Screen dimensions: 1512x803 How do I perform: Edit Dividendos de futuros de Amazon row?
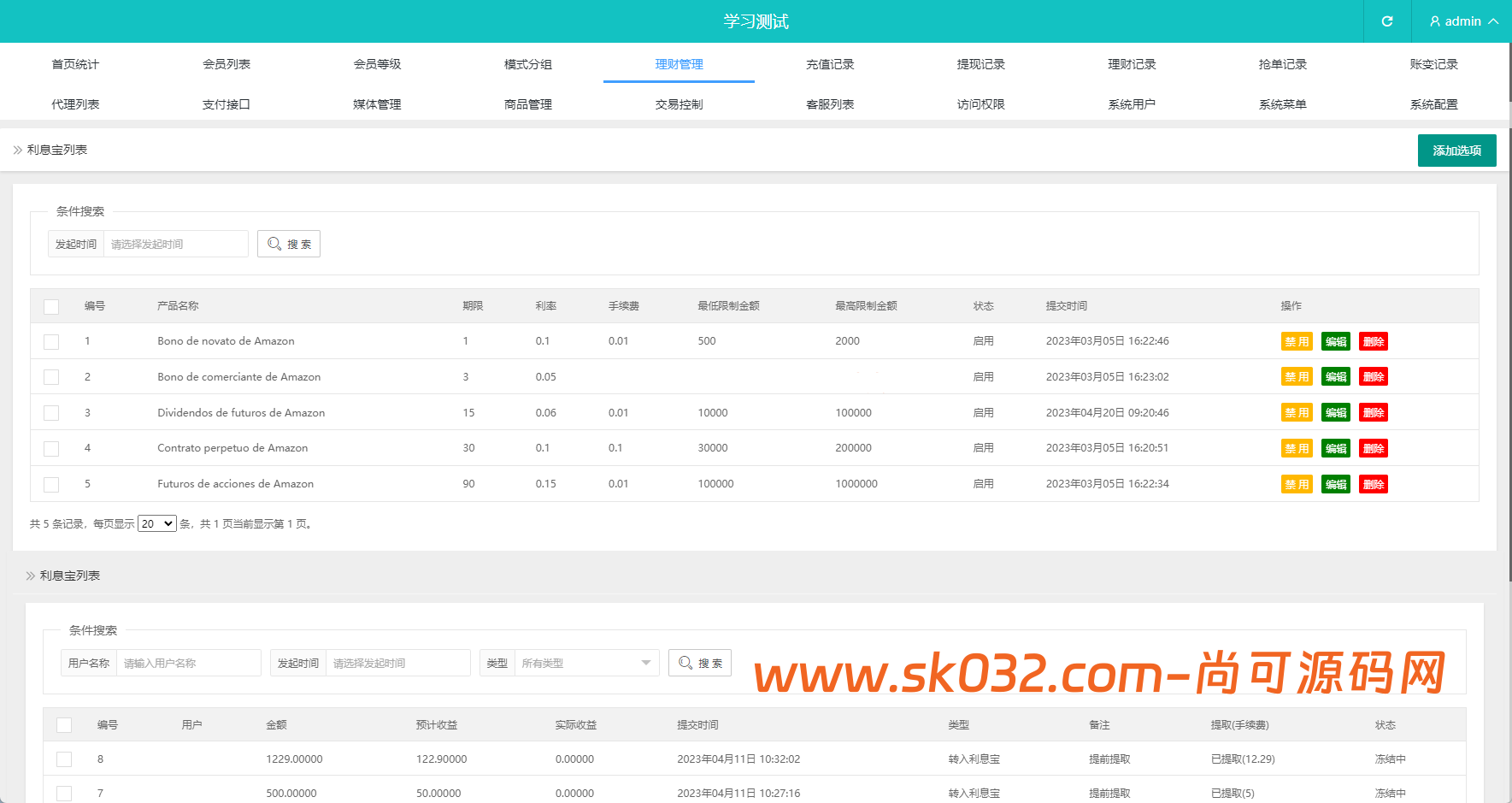click(x=1335, y=412)
